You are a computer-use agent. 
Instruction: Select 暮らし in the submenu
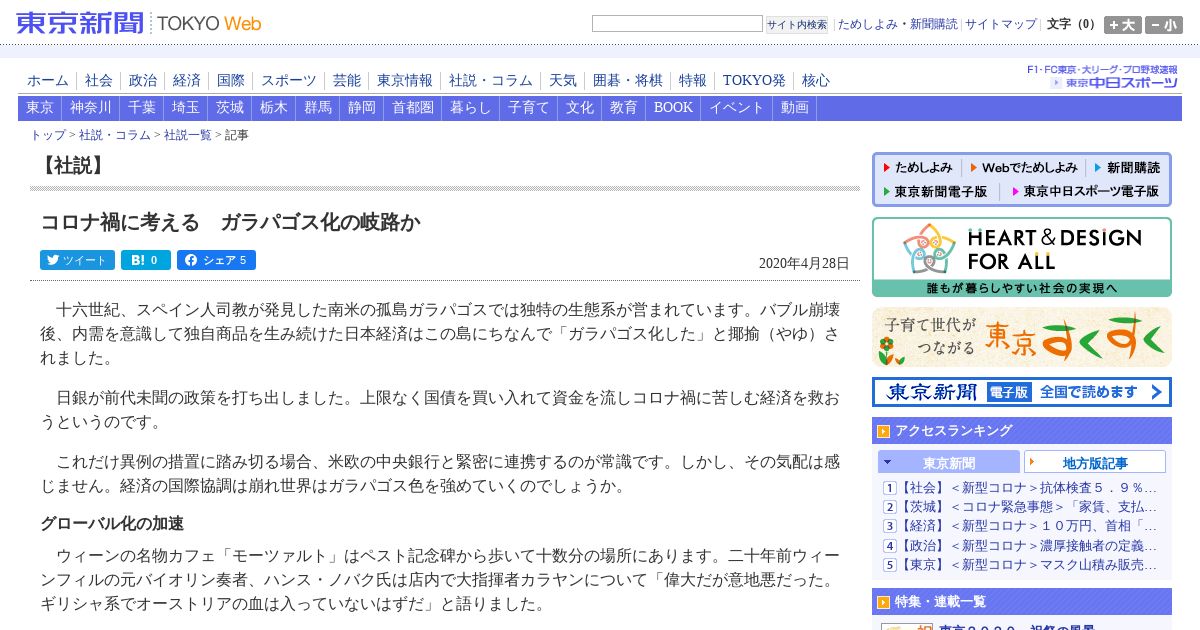coord(471,108)
